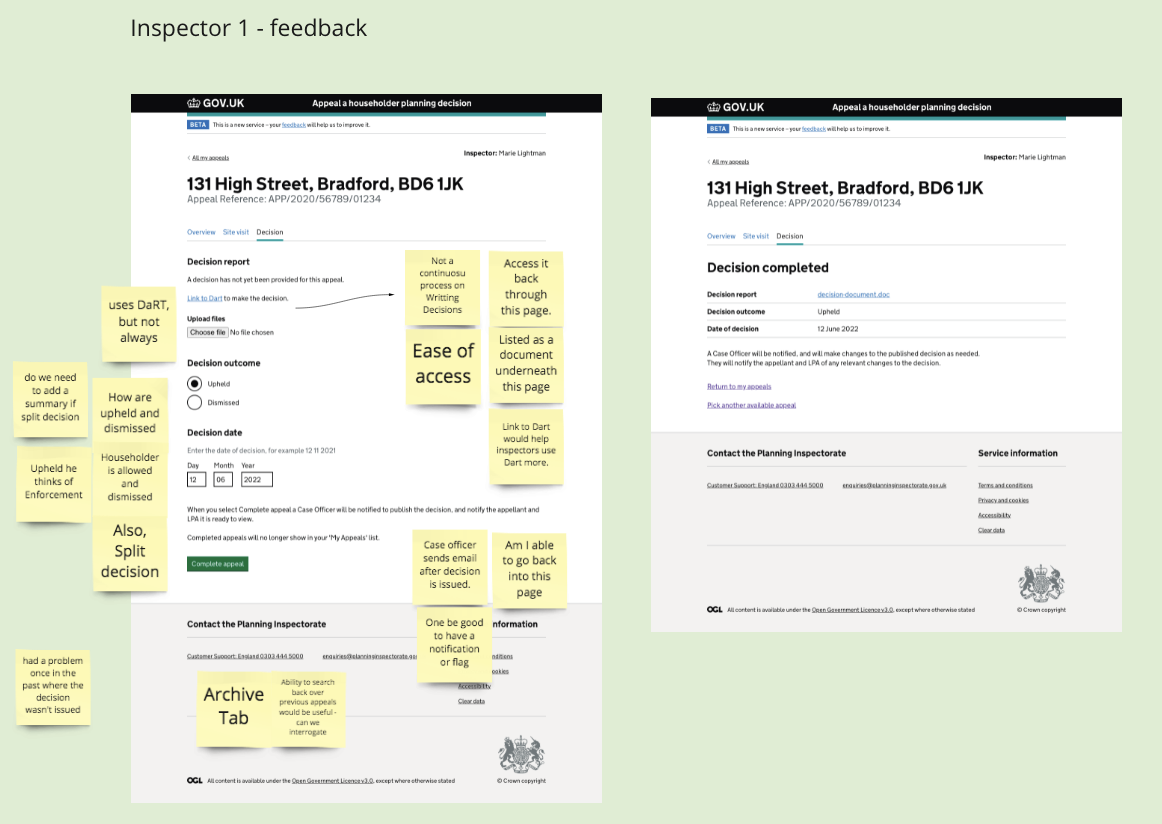Click the Clear data link under Service information
Image resolution: width=1162 pixels, height=824 pixels.
(991, 530)
